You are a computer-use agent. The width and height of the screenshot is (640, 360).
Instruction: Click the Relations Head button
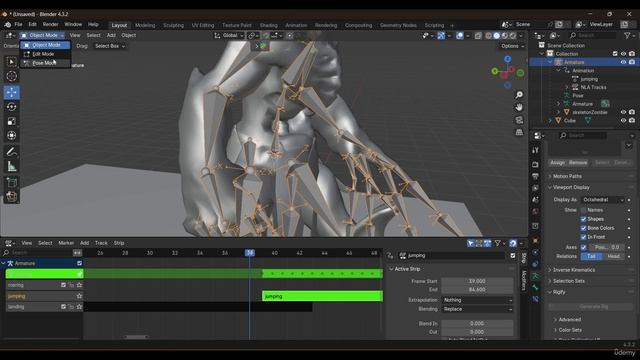click(613, 256)
